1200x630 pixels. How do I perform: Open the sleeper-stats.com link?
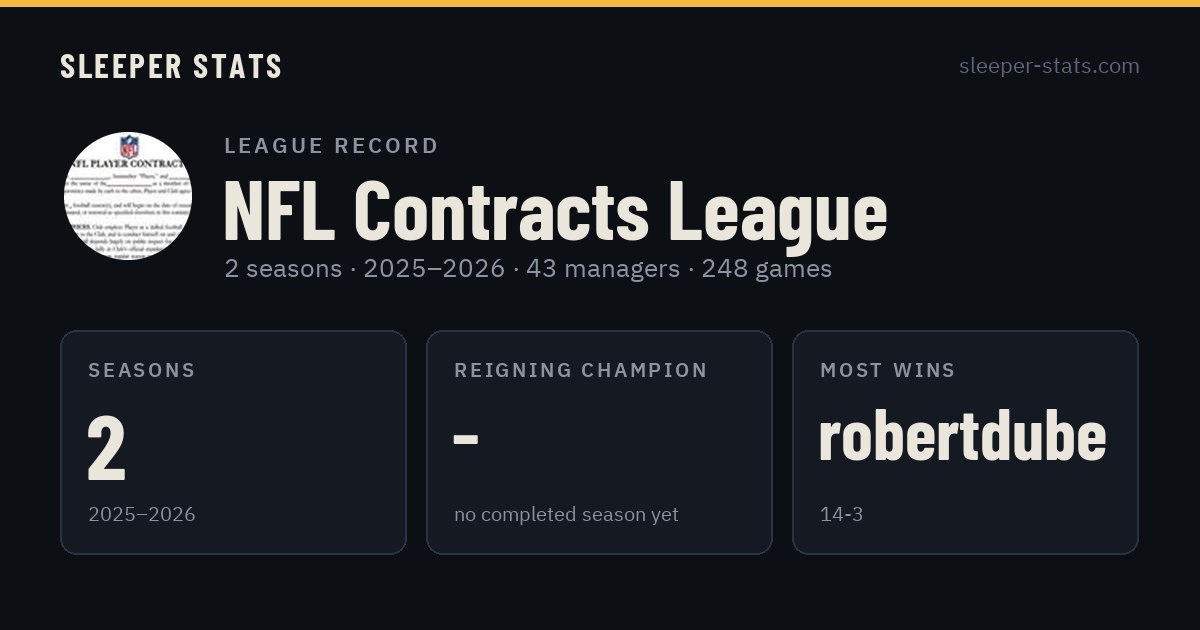tap(1049, 66)
